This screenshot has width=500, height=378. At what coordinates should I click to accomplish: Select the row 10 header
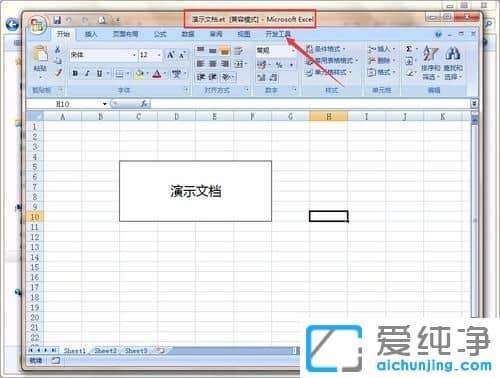point(35,217)
